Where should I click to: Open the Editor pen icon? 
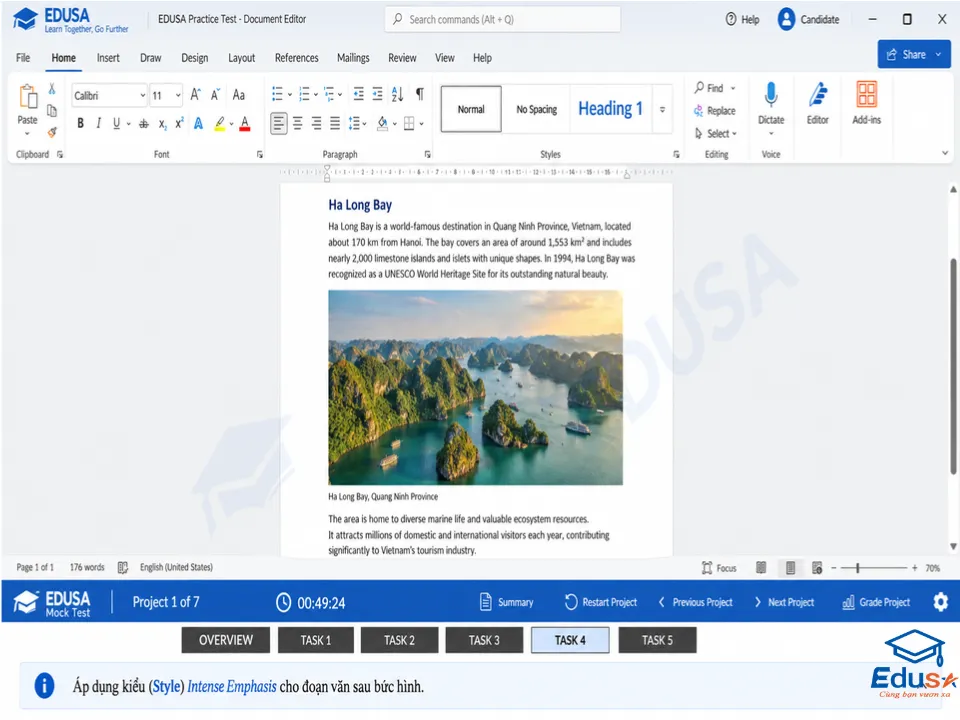(818, 96)
